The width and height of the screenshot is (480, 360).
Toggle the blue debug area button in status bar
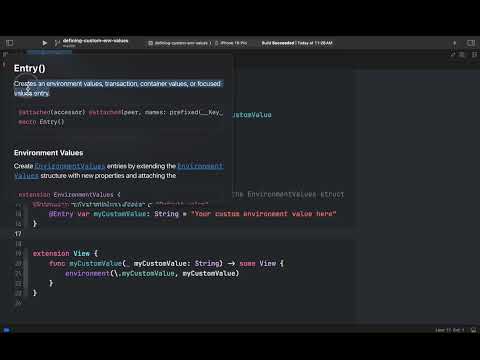(7, 330)
